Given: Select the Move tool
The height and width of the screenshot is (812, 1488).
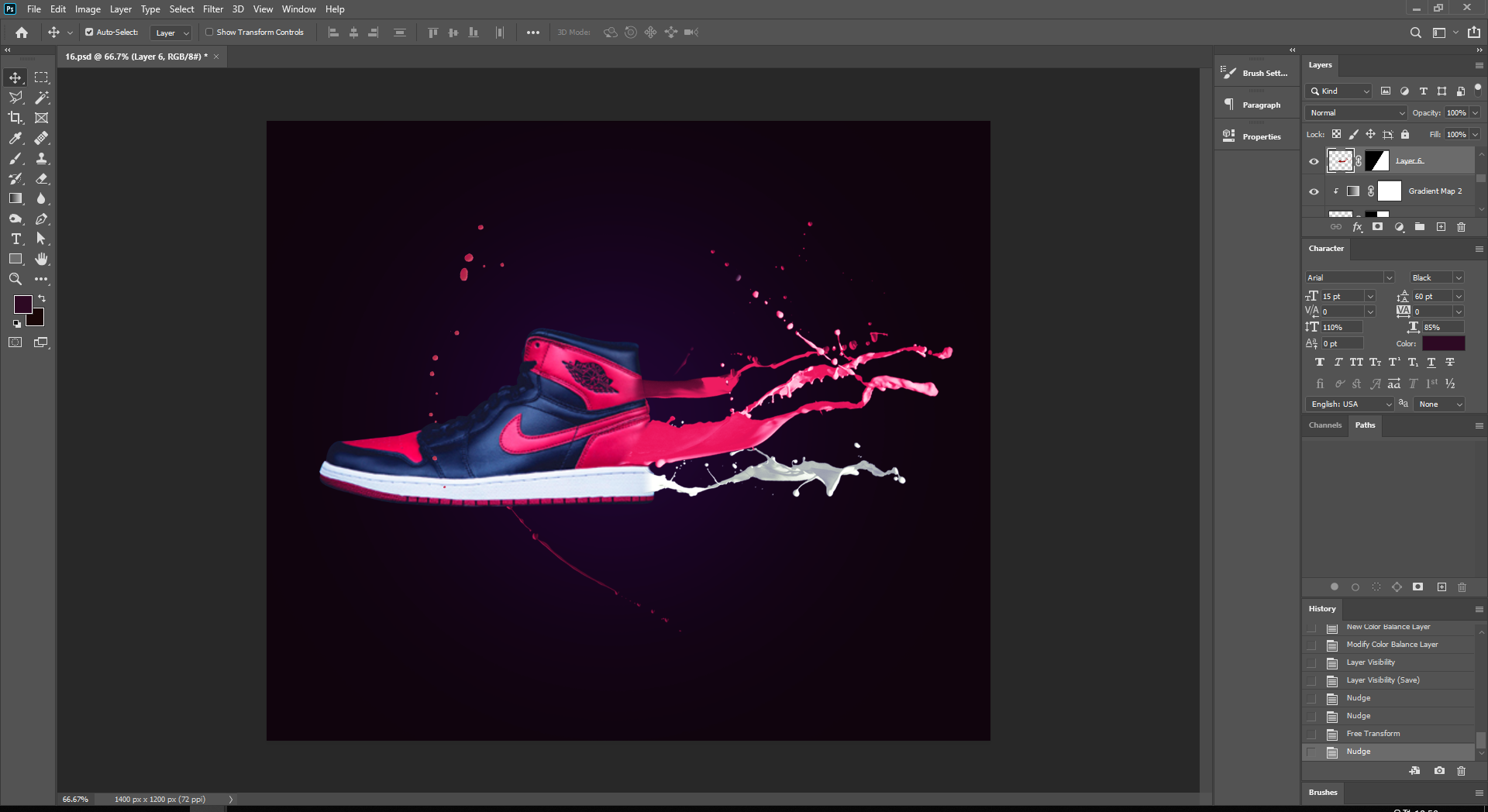Looking at the screenshot, I should pyautogui.click(x=15, y=77).
